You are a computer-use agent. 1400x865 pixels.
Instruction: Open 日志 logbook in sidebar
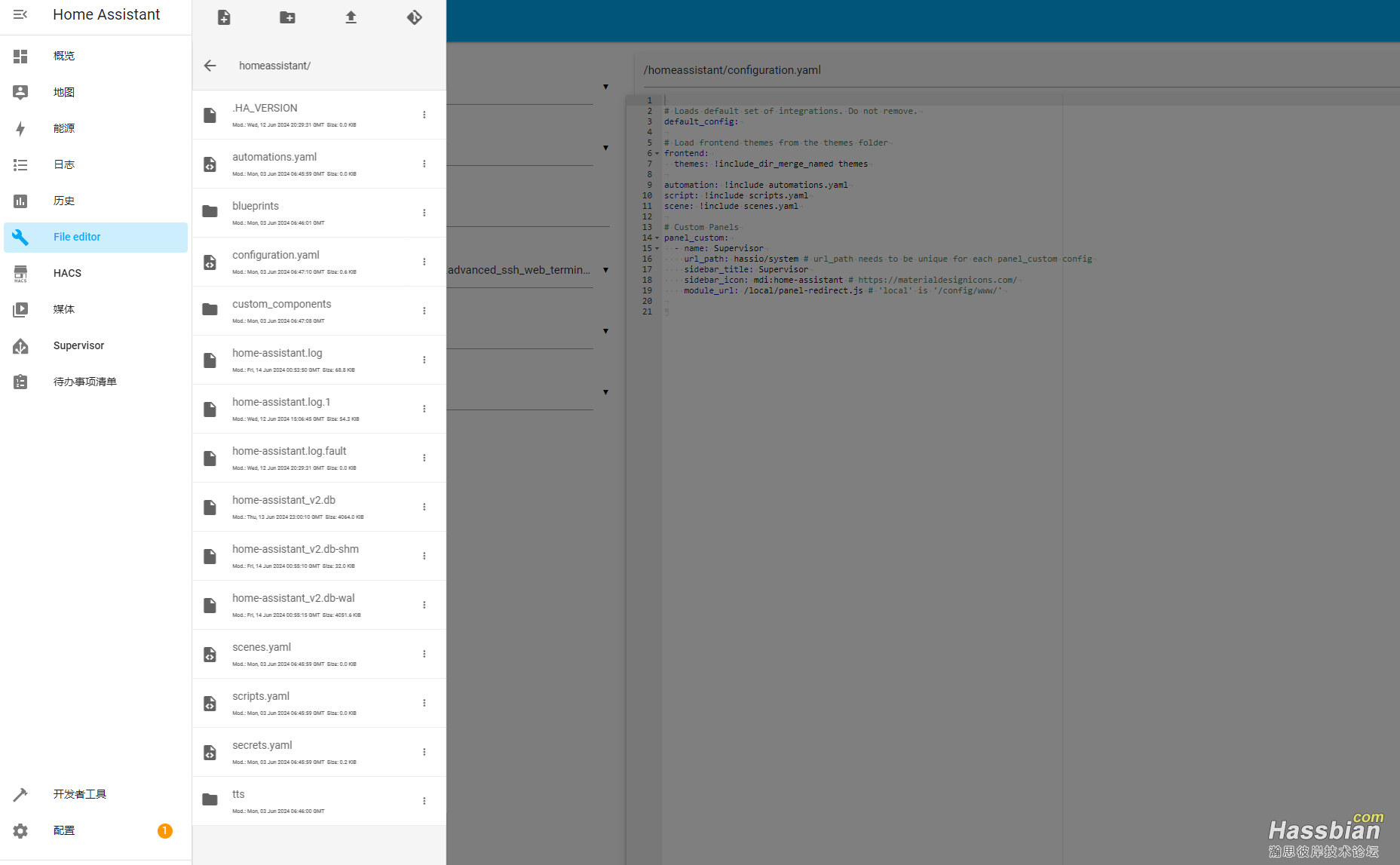(96, 164)
